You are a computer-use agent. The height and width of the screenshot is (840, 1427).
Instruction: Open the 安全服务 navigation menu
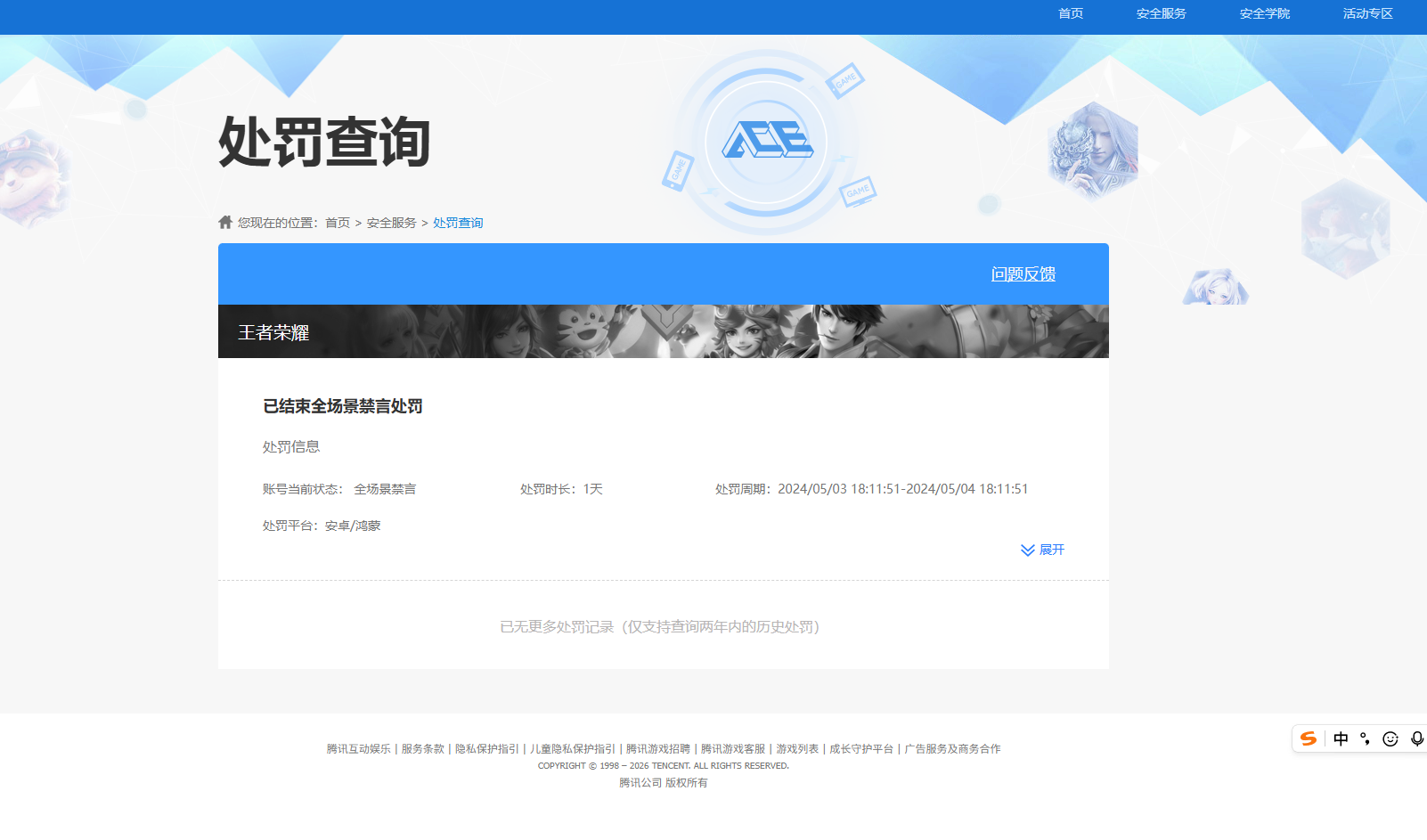1159,13
